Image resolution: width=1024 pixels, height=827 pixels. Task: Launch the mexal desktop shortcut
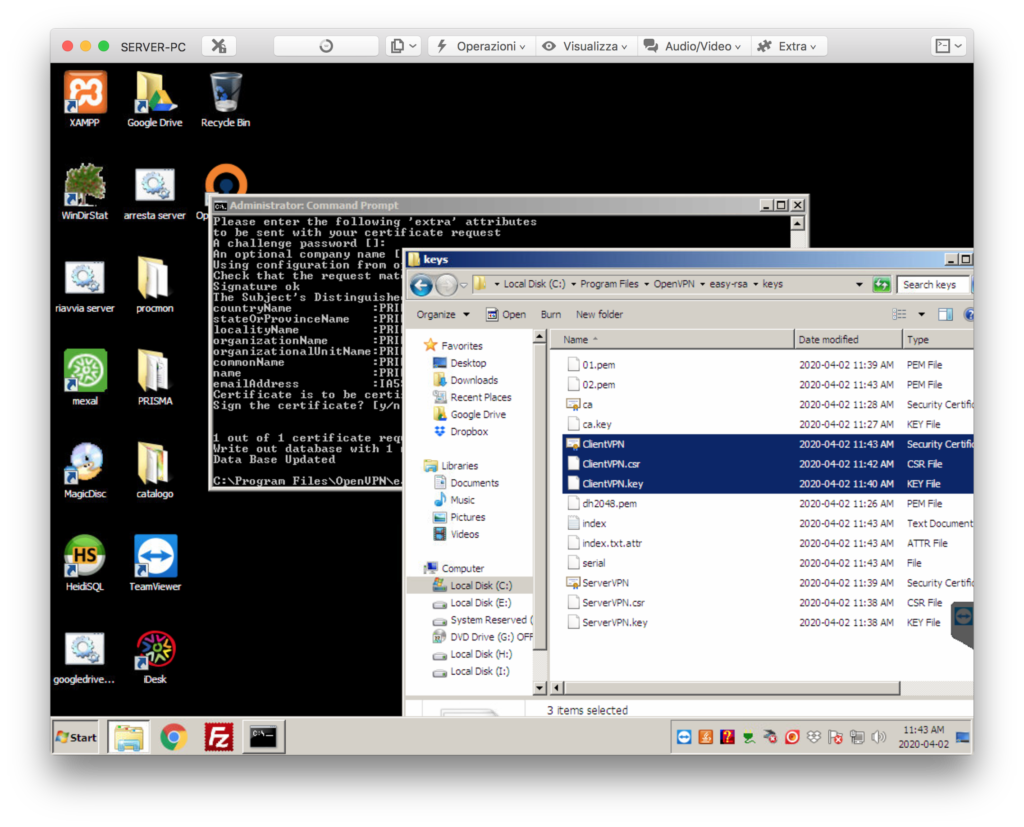85,378
